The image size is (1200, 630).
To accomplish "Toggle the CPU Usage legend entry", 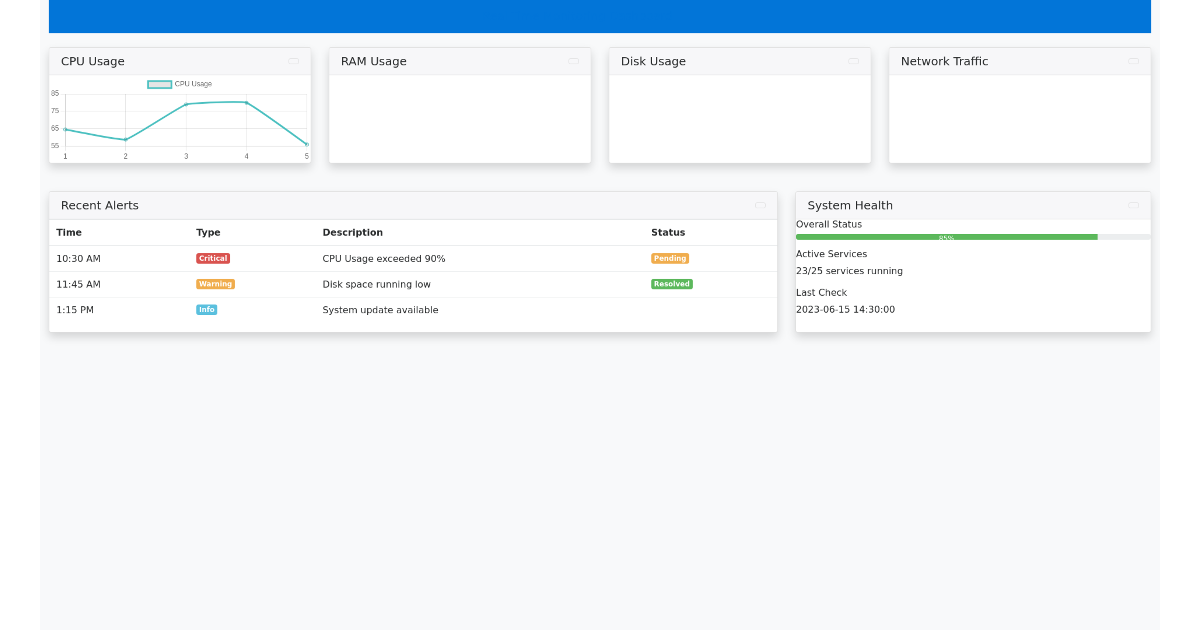I will (178, 84).
